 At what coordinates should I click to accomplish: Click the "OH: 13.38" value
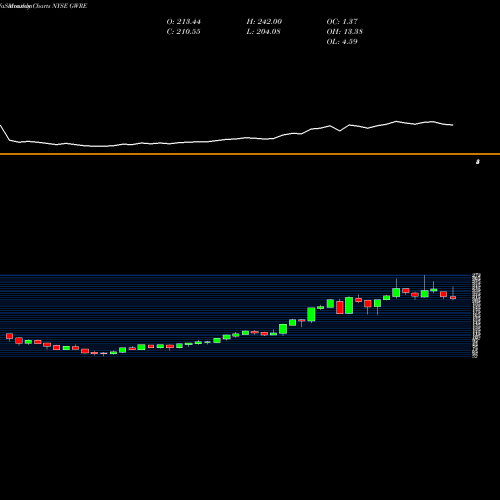[345, 32]
